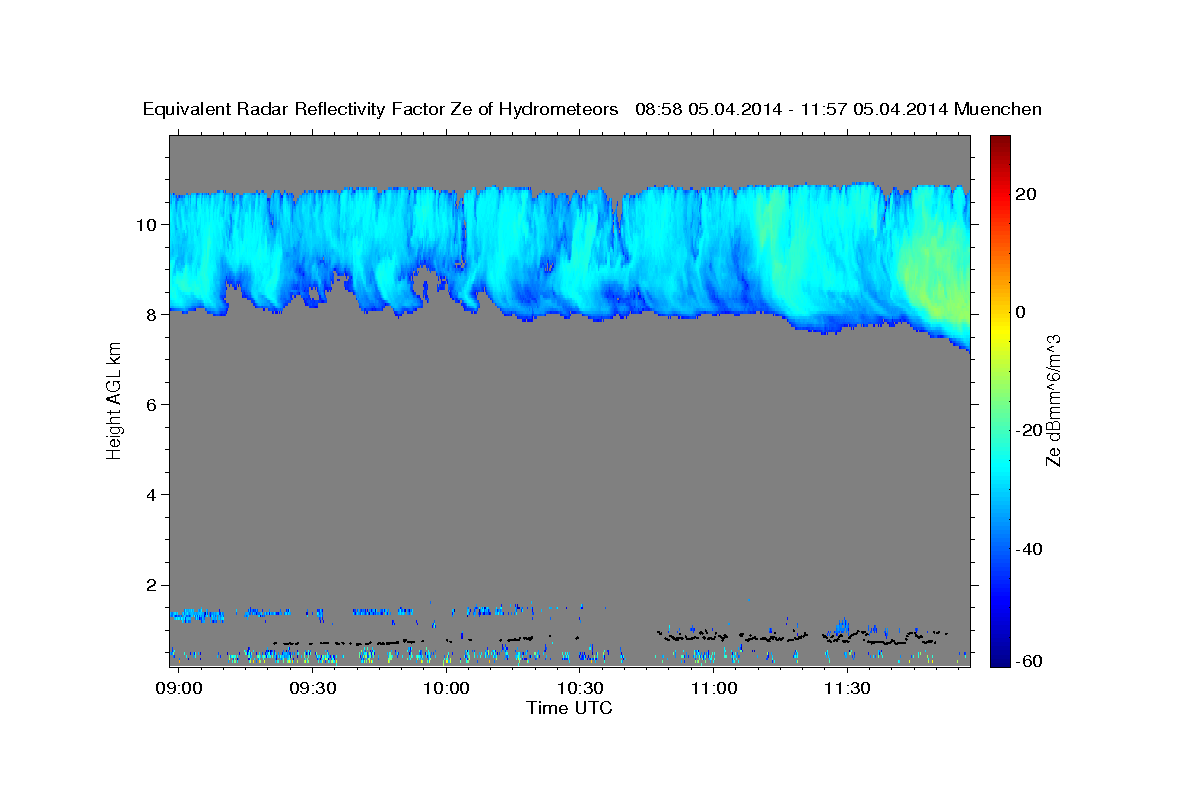Image resolution: width=1200 pixels, height=800 pixels.
Task: Click the '10:30' time axis label
Action: [x=580, y=689]
